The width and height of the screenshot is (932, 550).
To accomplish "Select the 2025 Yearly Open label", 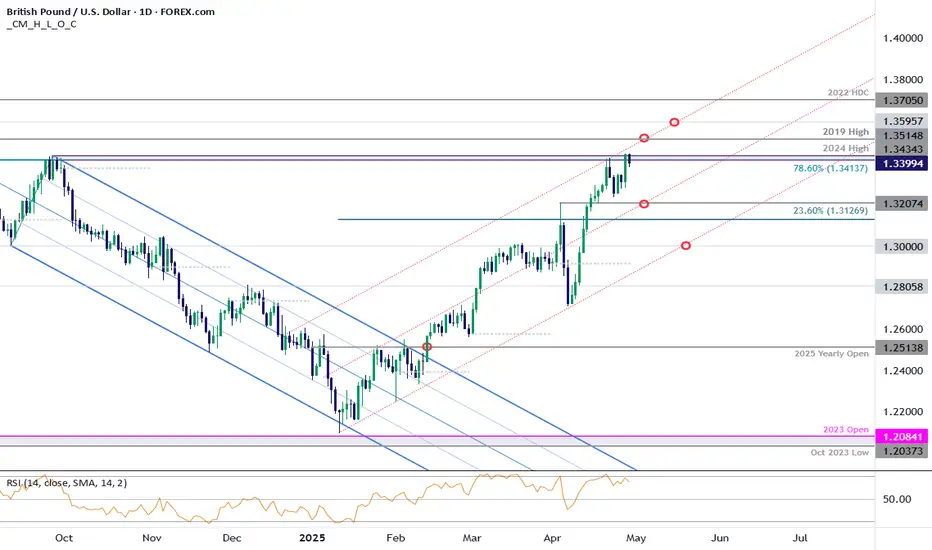I will coord(832,353).
